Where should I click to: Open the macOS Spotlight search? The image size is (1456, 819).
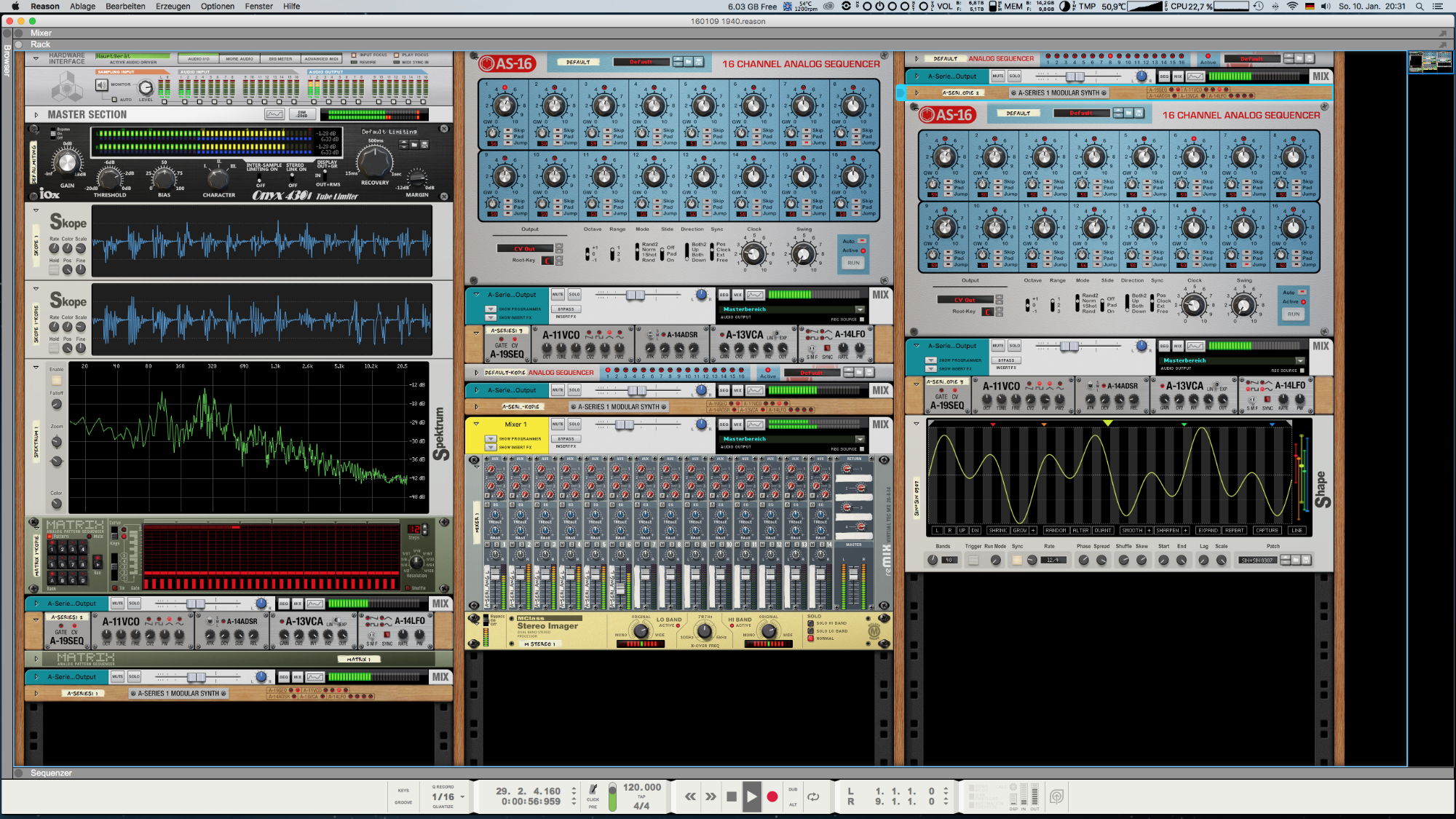pos(1419,7)
